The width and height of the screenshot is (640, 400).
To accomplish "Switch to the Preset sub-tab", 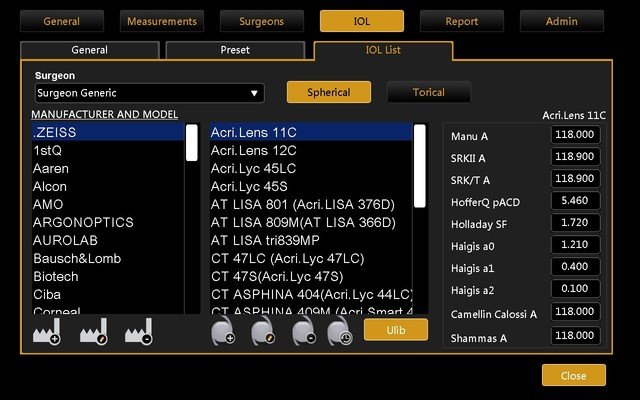I will (x=235, y=50).
